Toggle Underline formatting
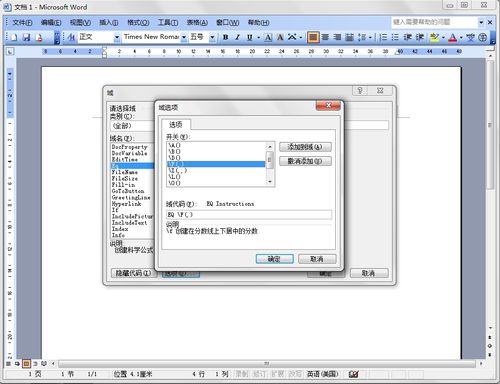 point(250,37)
